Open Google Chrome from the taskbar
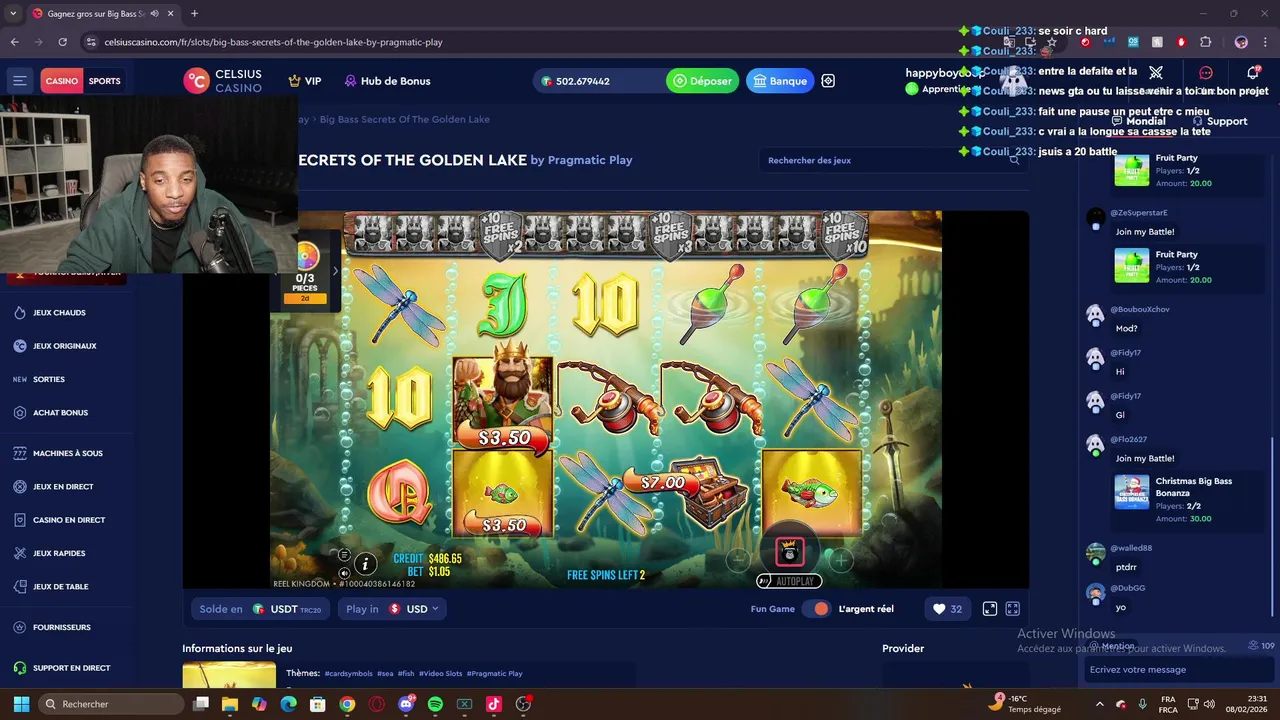The height and width of the screenshot is (720, 1280). click(347, 704)
